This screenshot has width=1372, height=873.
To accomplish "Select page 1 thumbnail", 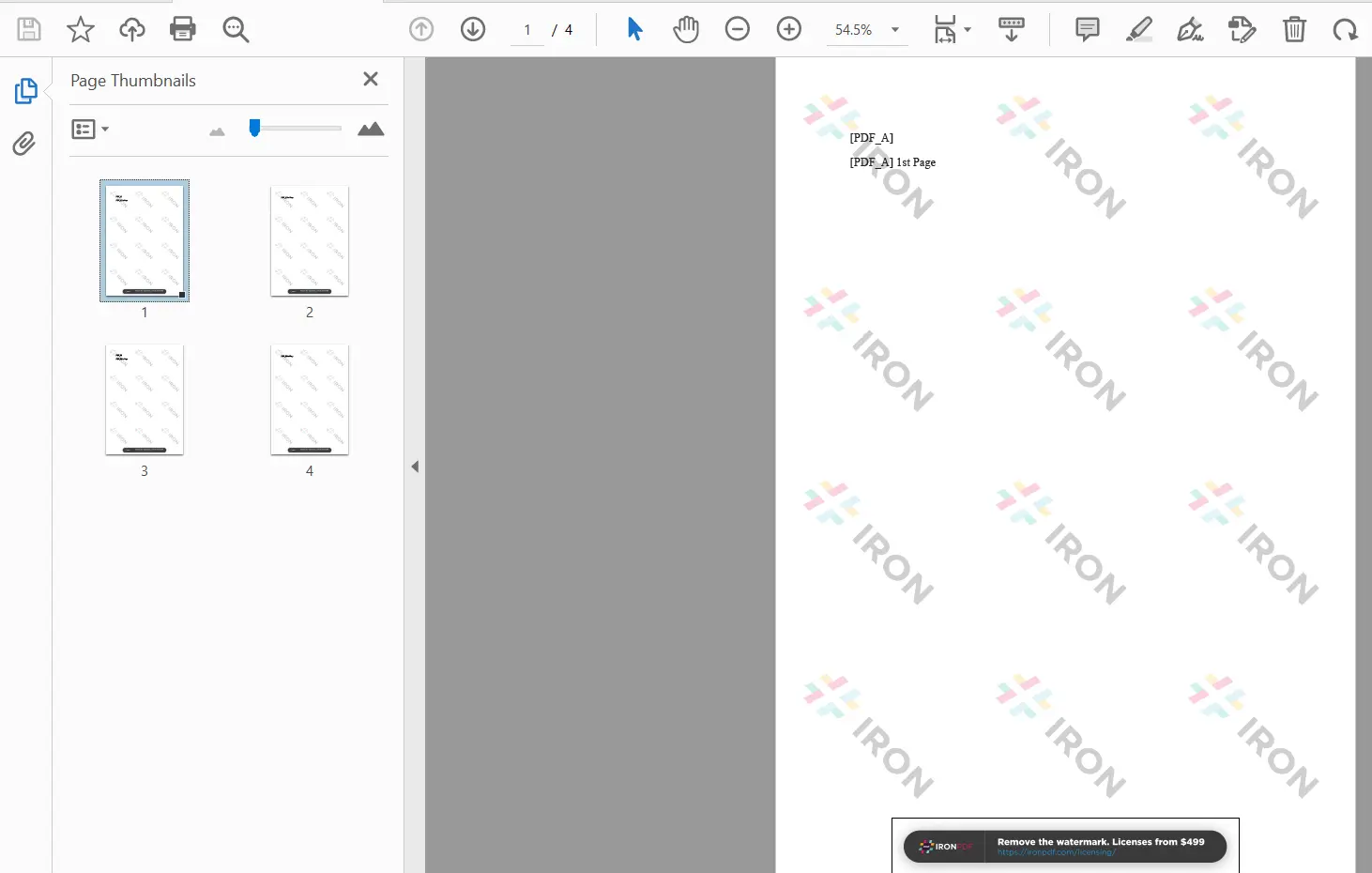I will [x=145, y=240].
